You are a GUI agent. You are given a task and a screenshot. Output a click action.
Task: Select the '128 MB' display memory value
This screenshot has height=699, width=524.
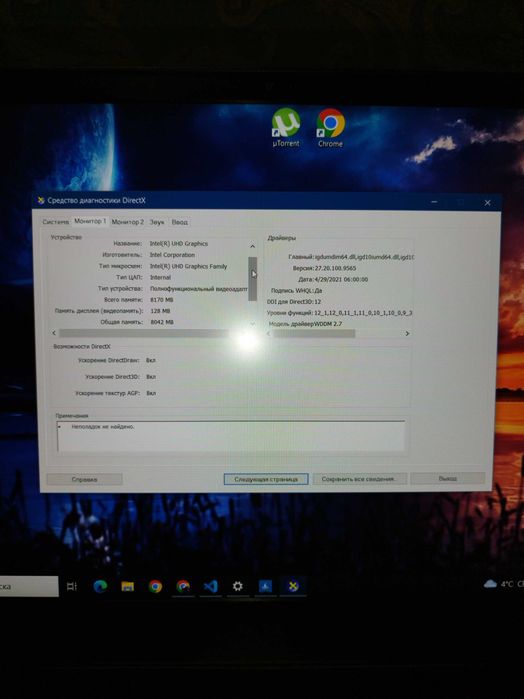[160, 311]
